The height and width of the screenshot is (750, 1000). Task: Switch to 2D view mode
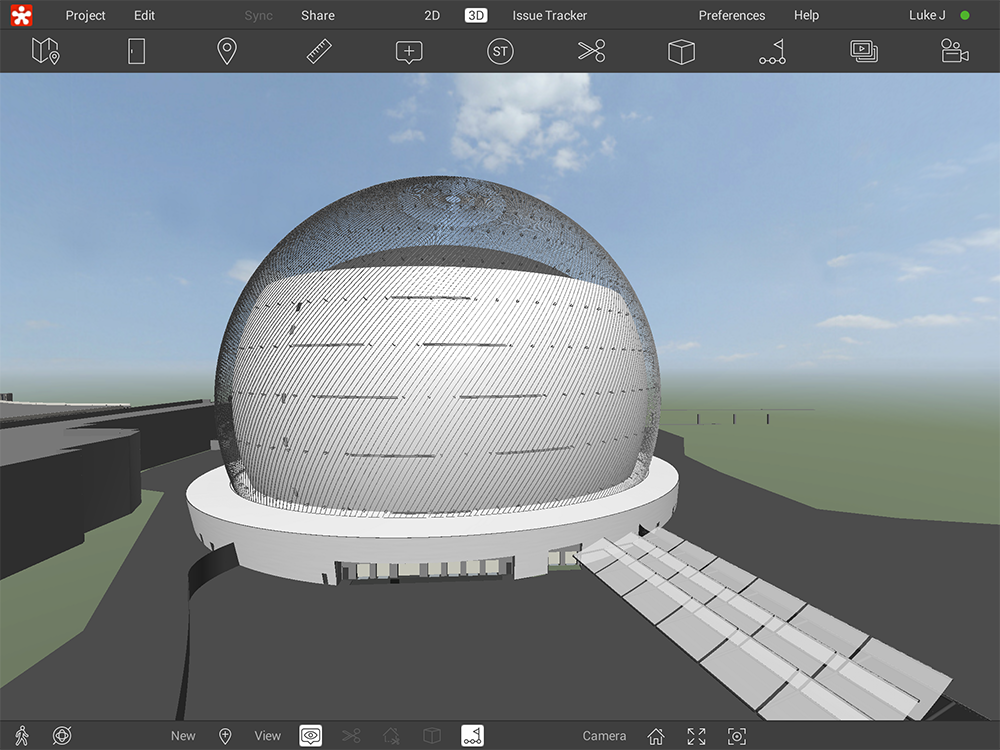click(x=432, y=15)
